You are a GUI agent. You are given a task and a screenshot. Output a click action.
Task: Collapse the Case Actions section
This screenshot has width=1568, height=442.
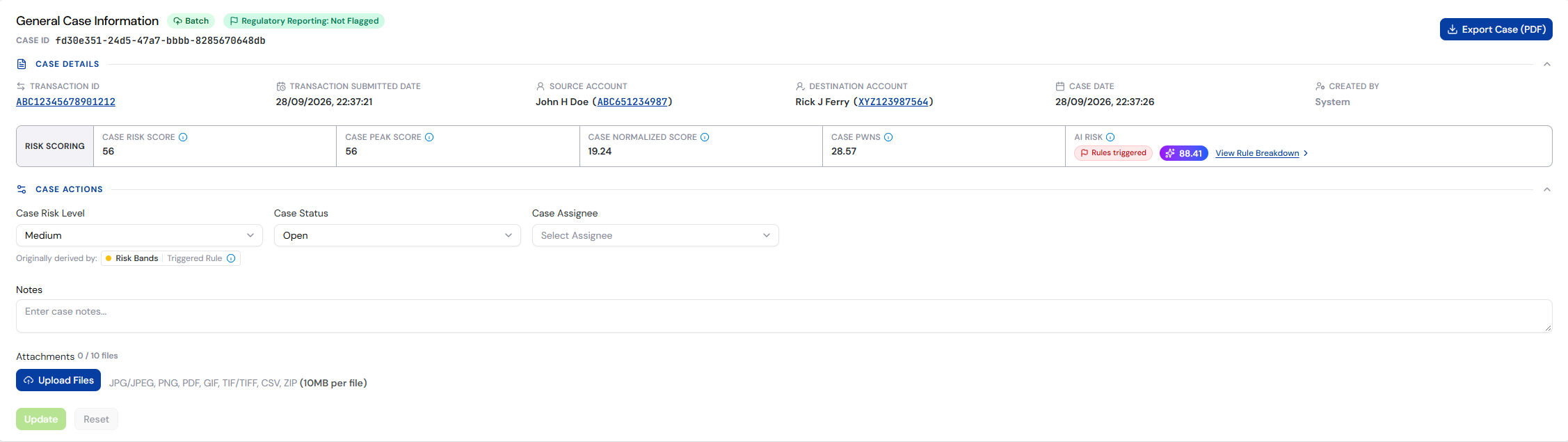1547,189
